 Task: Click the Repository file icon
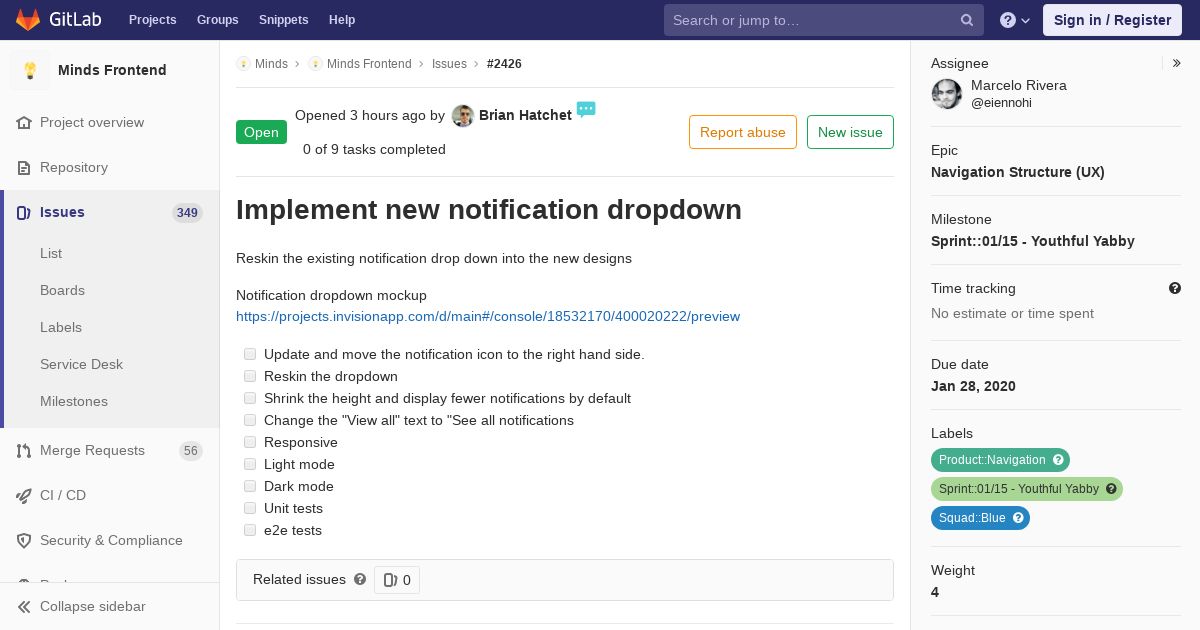point(24,168)
